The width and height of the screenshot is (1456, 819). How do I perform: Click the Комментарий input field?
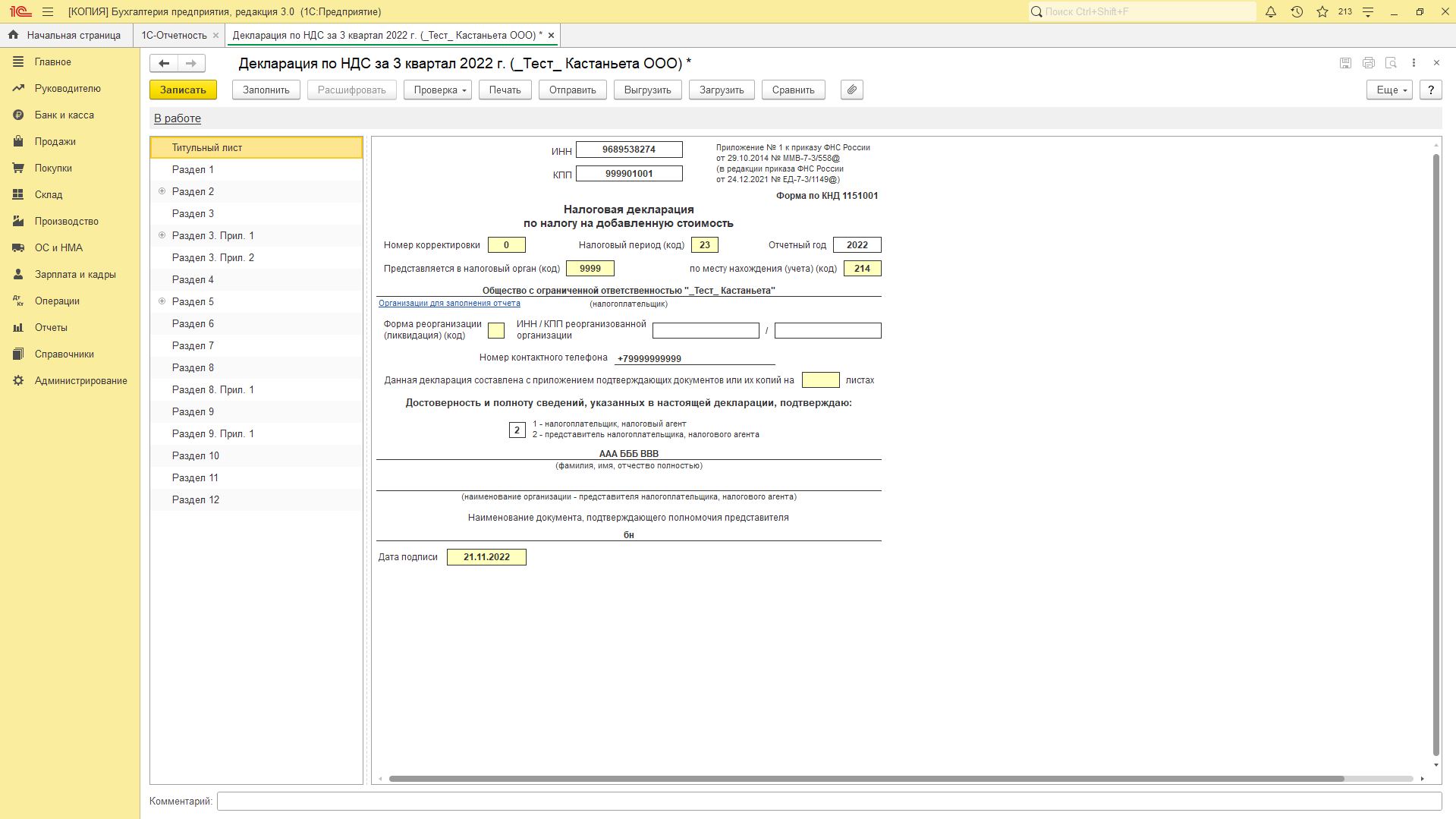(x=829, y=801)
